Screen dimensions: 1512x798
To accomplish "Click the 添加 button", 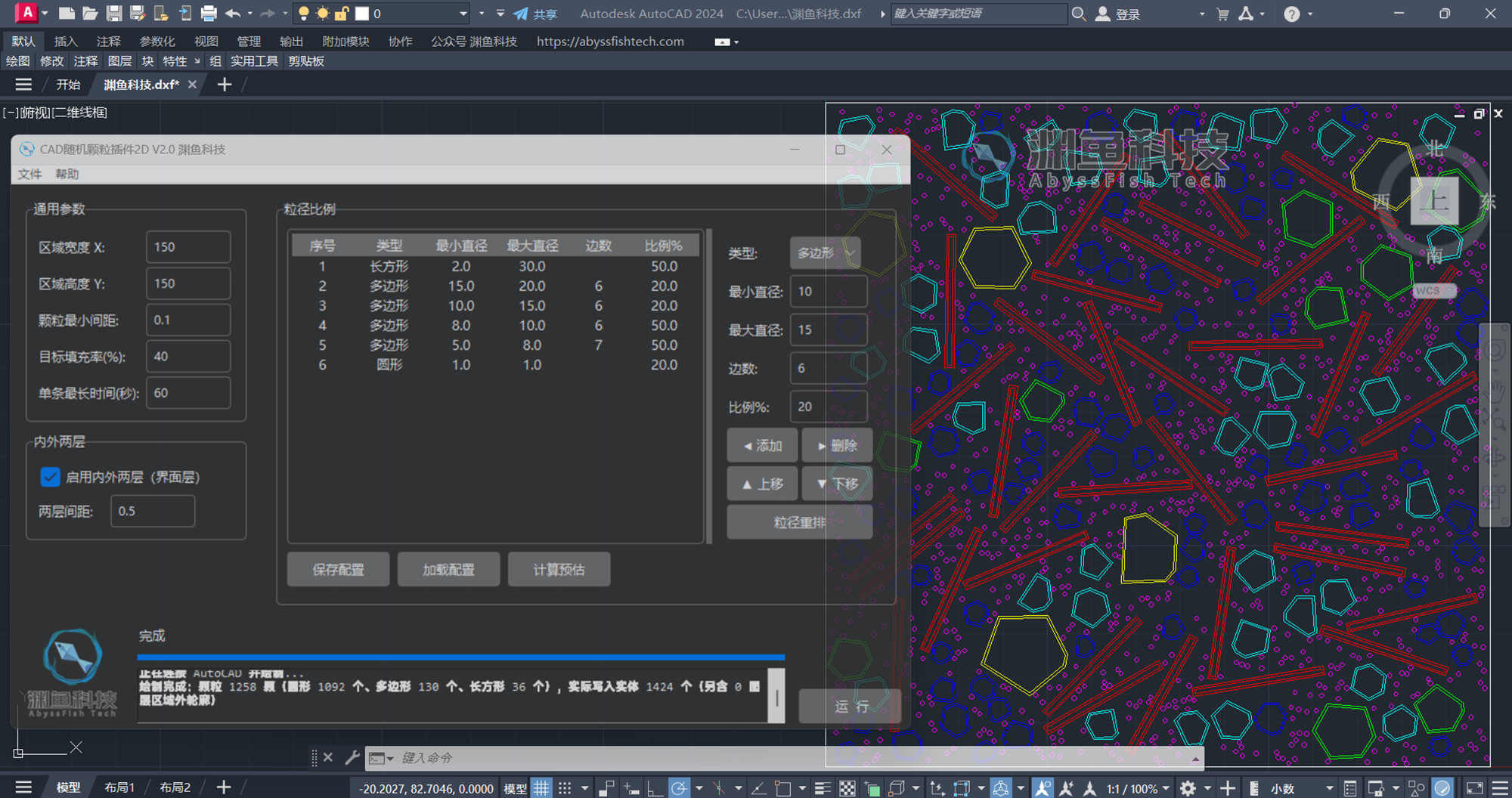I will coord(762,446).
